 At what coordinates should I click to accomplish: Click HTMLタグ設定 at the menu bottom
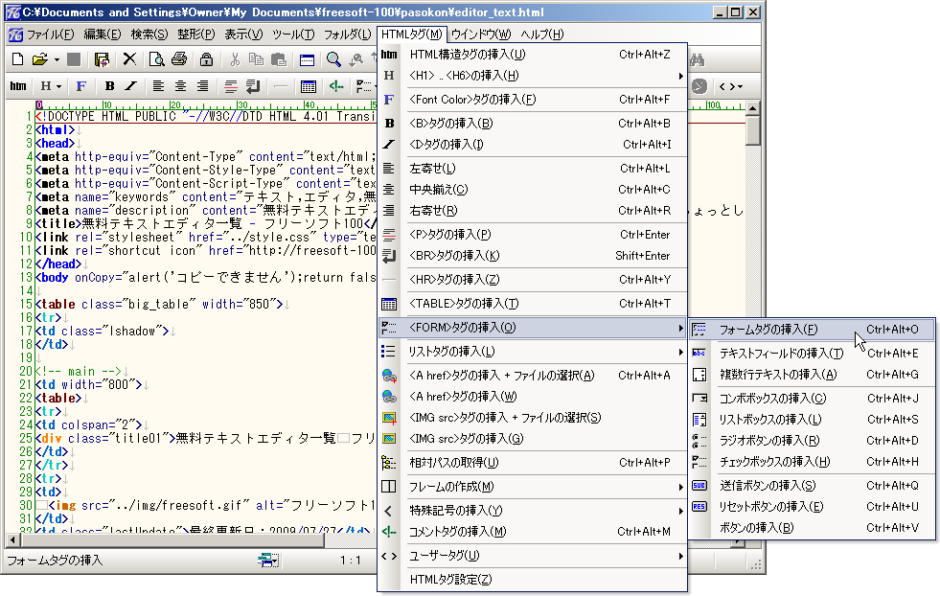[x=451, y=580]
